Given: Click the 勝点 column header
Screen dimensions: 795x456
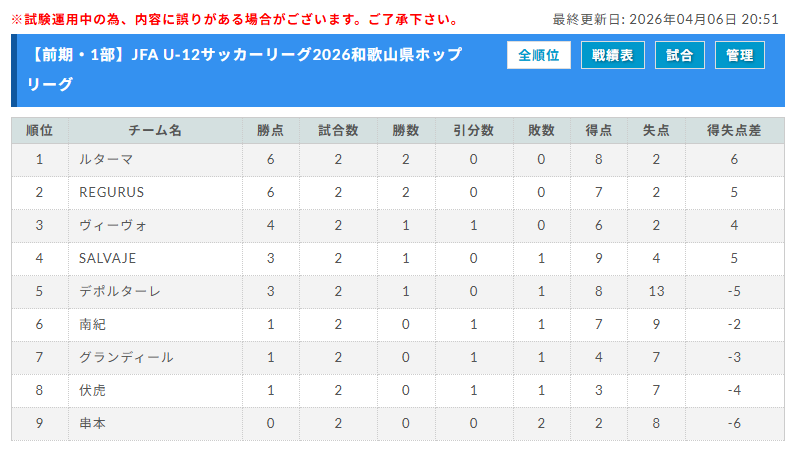Looking at the screenshot, I should coord(270,130).
